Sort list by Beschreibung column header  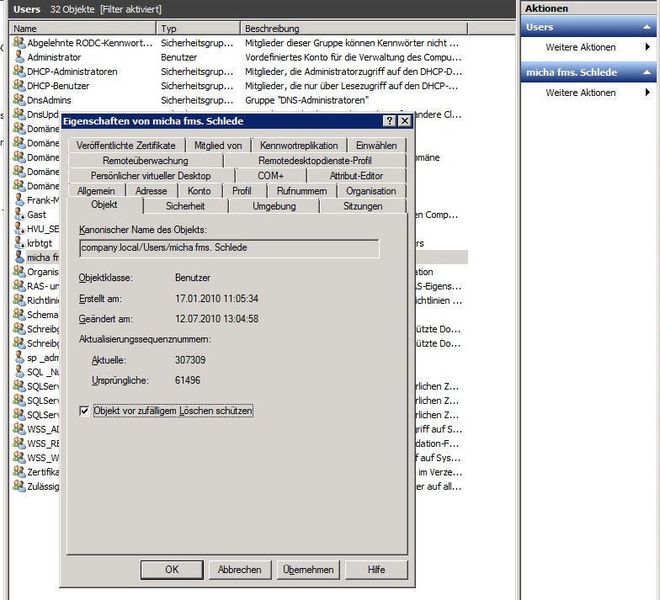click(x=354, y=28)
